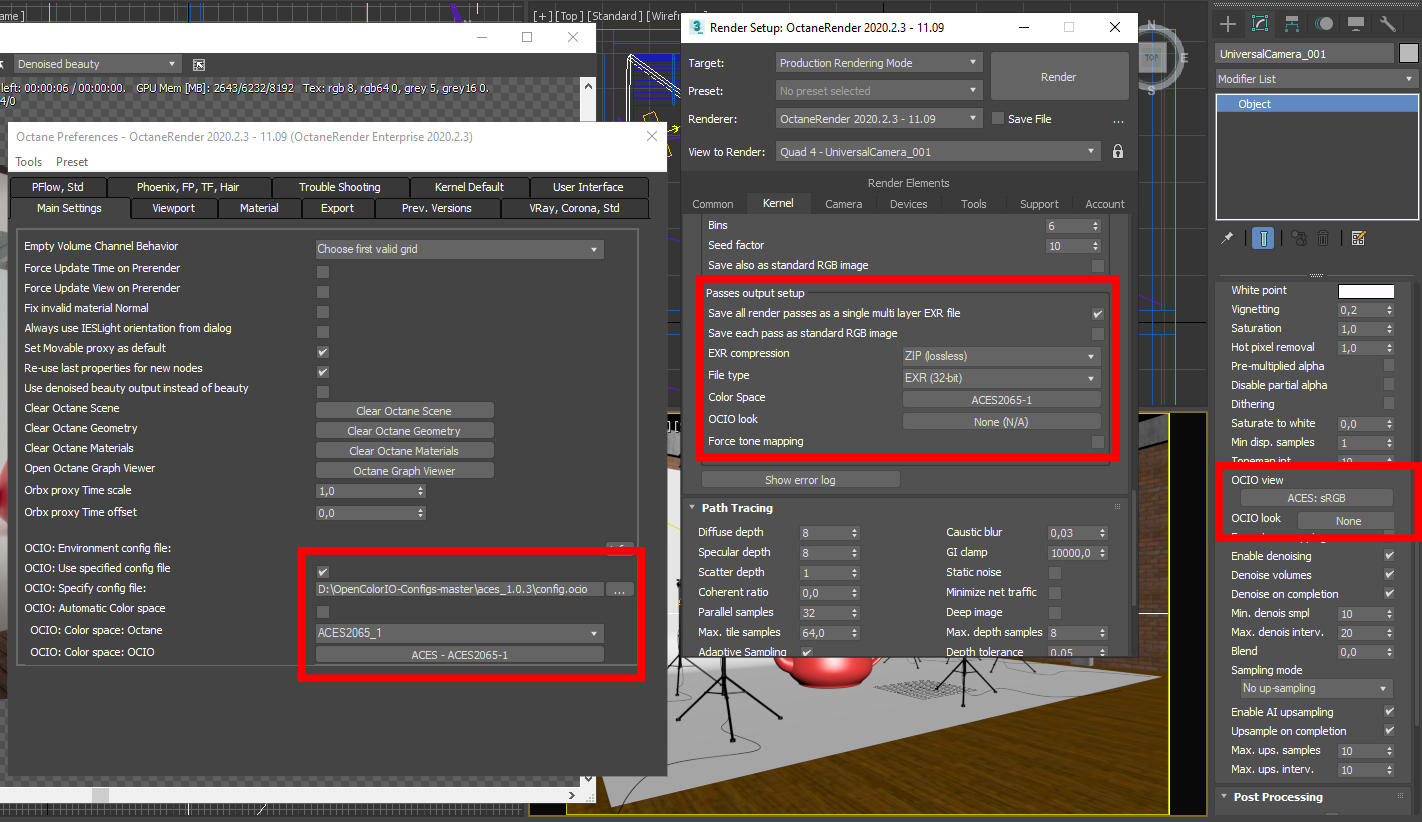Viewport: 1422px width, 822px height.
Task: Click the Pin Stack icon
Action: [1227, 238]
